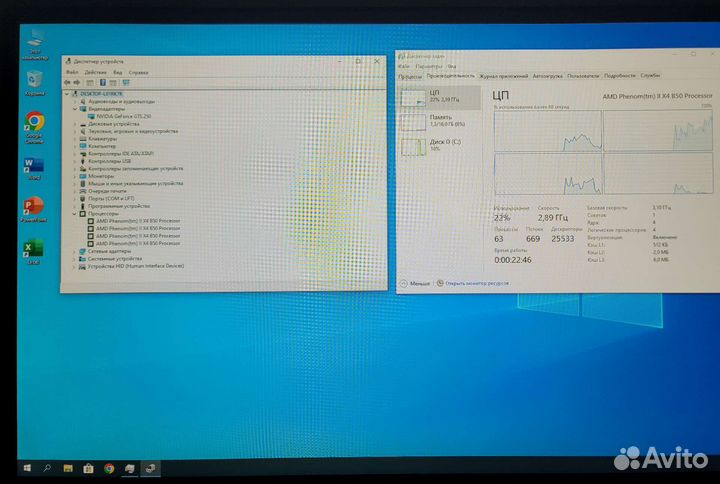Open Файл menu in Device Manager
Screen dimensions: 720x484
pyautogui.click(x=72, y=72)
